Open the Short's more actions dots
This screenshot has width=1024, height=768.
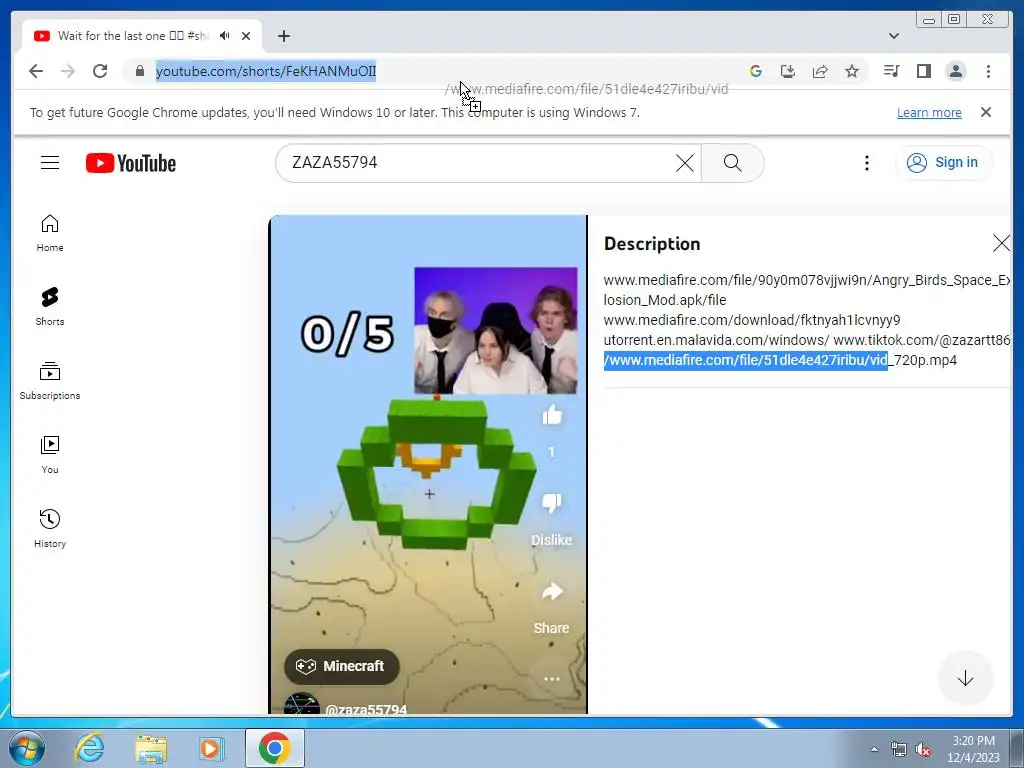pos(552,679)
